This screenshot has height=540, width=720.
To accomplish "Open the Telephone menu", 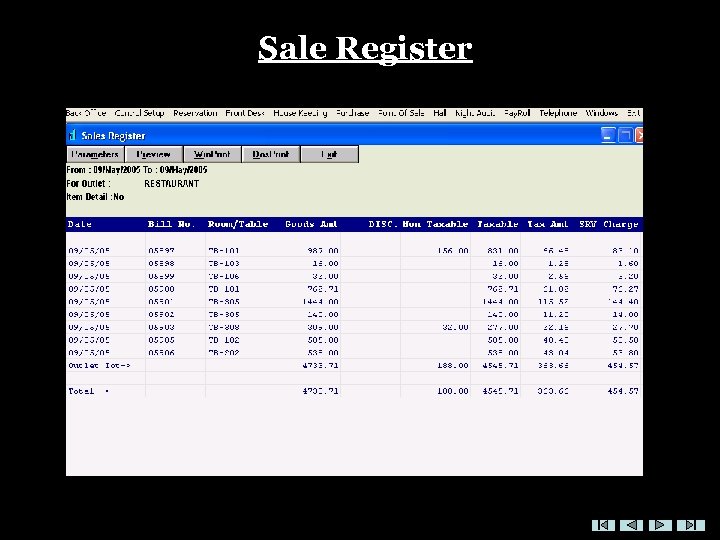I will [x=558, y=113].
